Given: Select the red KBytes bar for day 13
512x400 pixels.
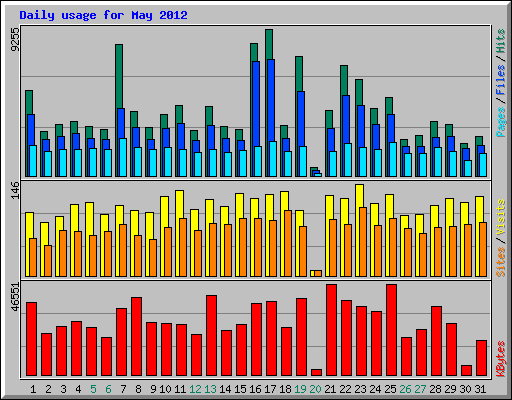Looking at the screenshot, I should point(211,335).
